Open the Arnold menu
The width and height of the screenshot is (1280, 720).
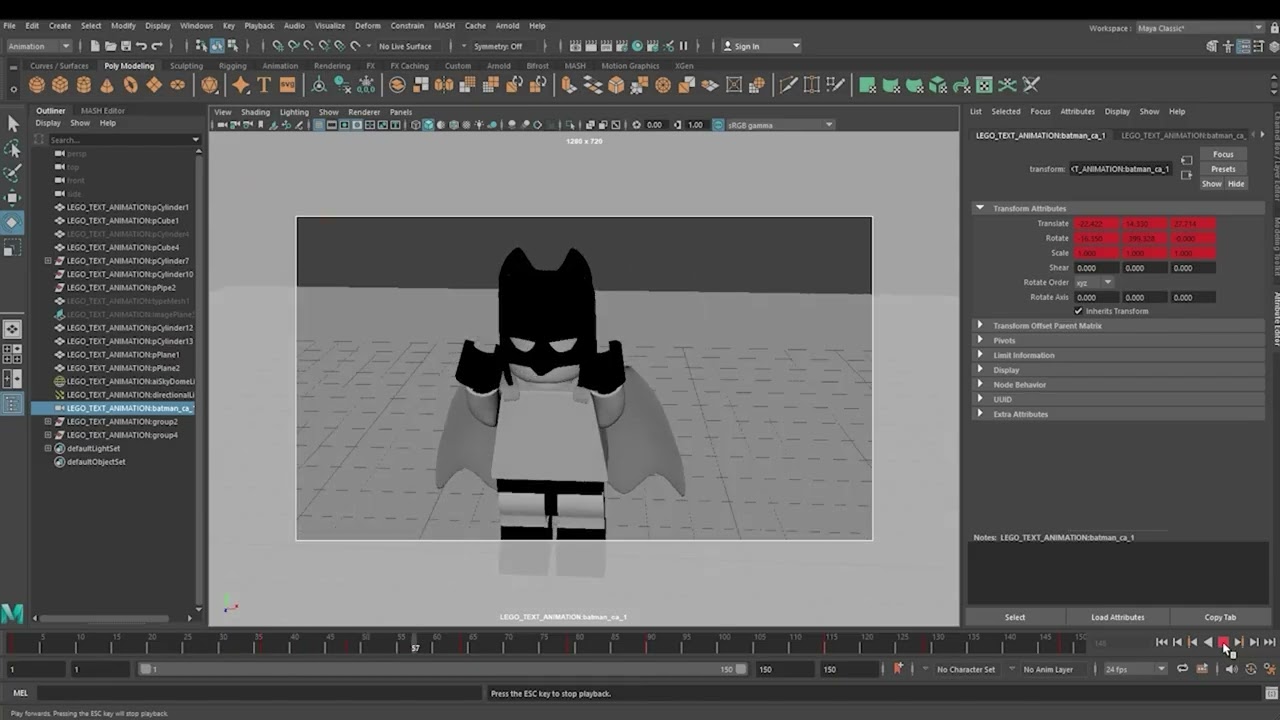(x=507, y=26)
